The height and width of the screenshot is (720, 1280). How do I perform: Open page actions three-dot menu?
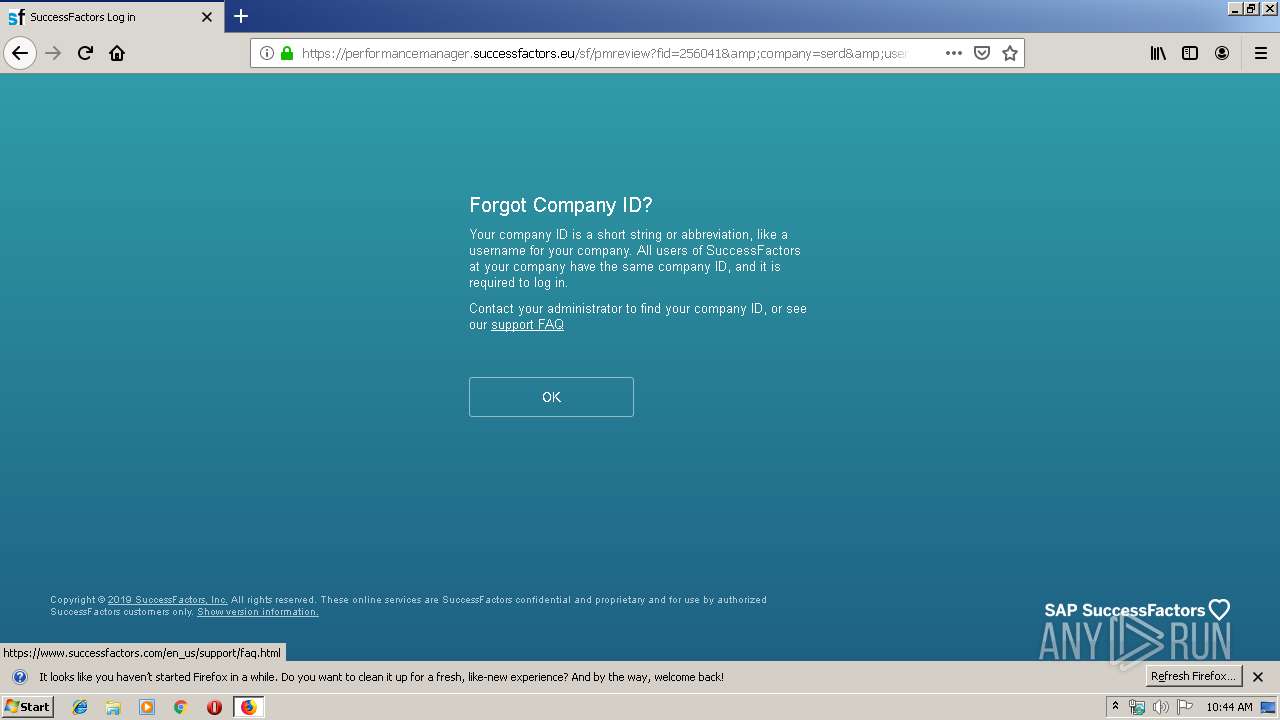pos(953,53)
